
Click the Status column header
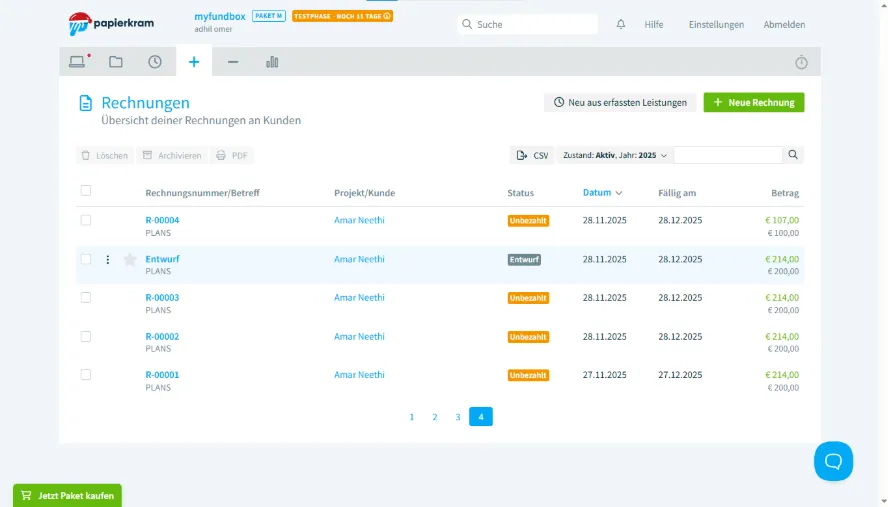pos(520,193)
